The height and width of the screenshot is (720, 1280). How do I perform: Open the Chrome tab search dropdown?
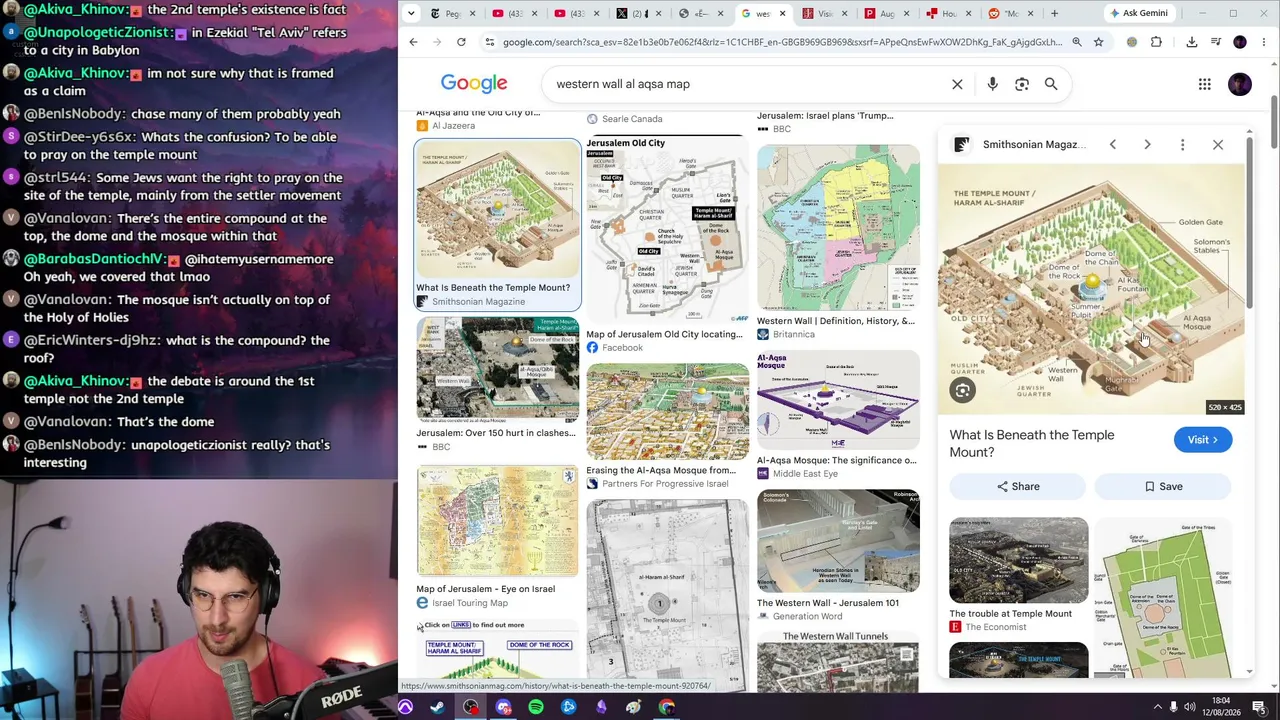411,13
